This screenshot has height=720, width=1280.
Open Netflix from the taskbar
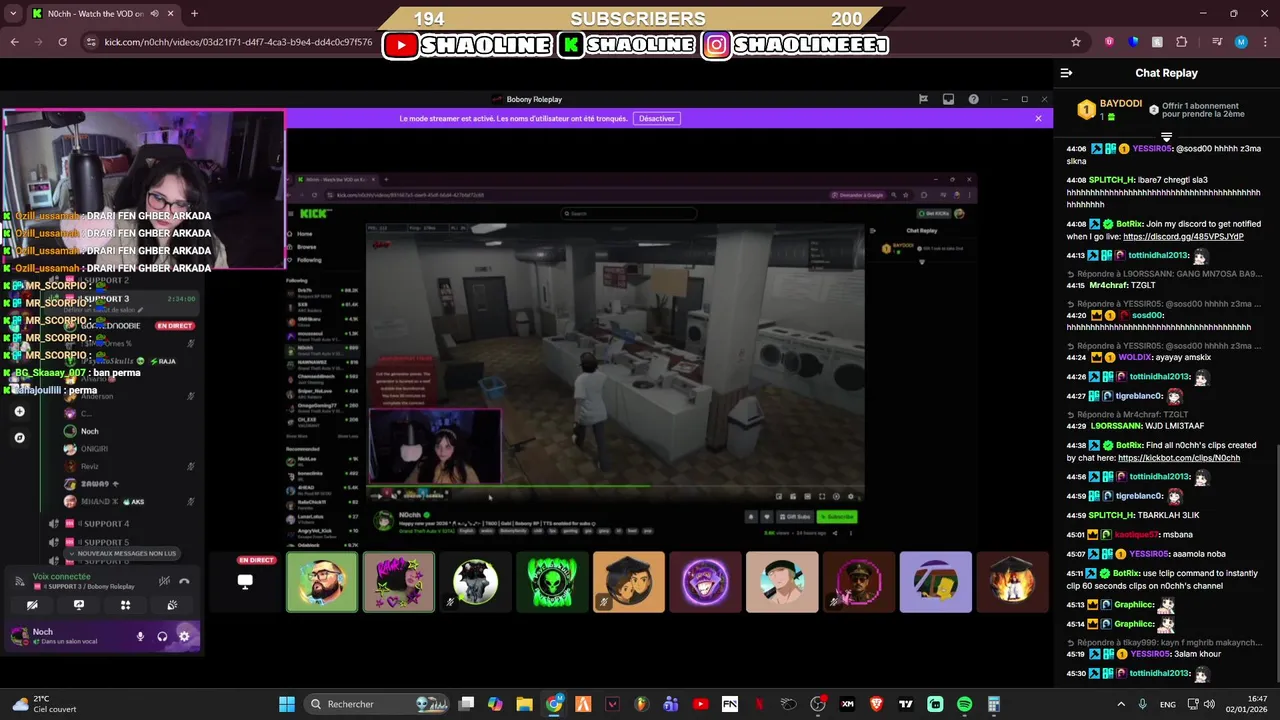point(759,704)
